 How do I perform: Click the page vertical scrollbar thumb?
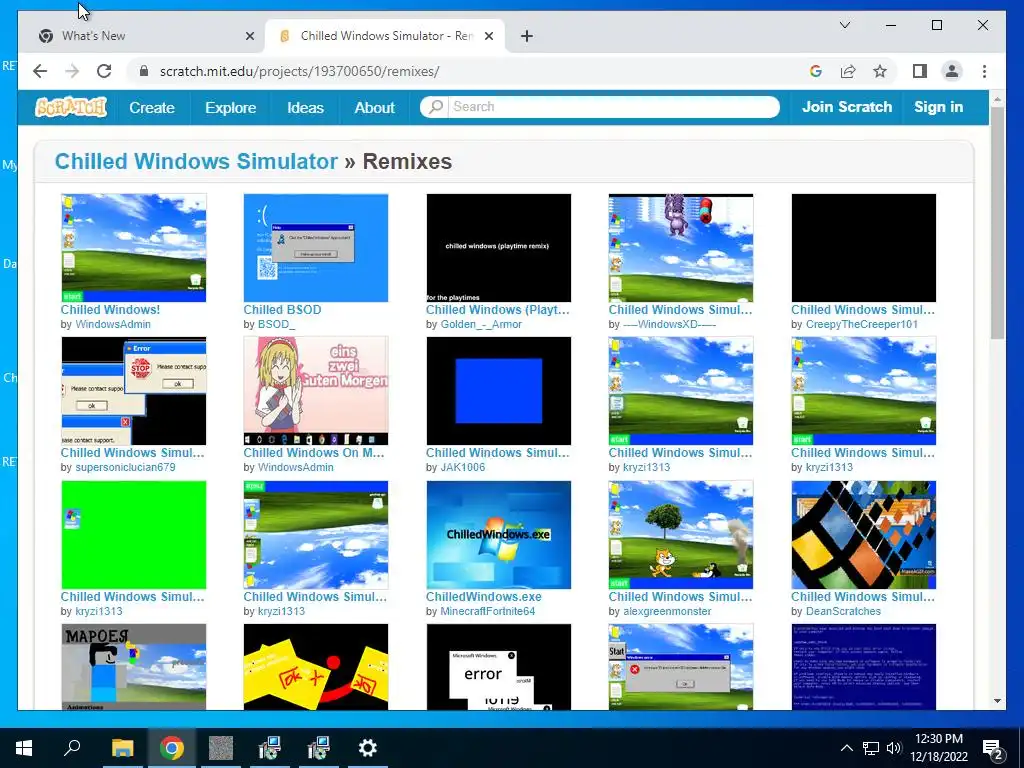click(997, 222)
